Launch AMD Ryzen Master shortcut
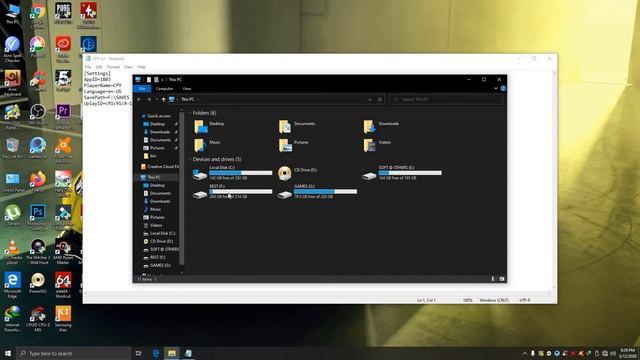640x360 pixels. pyautogui.click(x=63, y=252)
